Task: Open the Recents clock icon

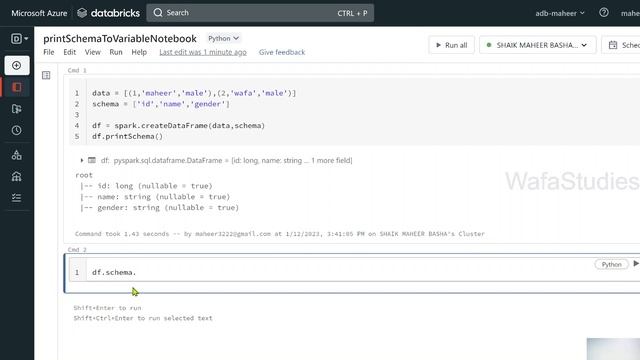Action: coord(17,130)
